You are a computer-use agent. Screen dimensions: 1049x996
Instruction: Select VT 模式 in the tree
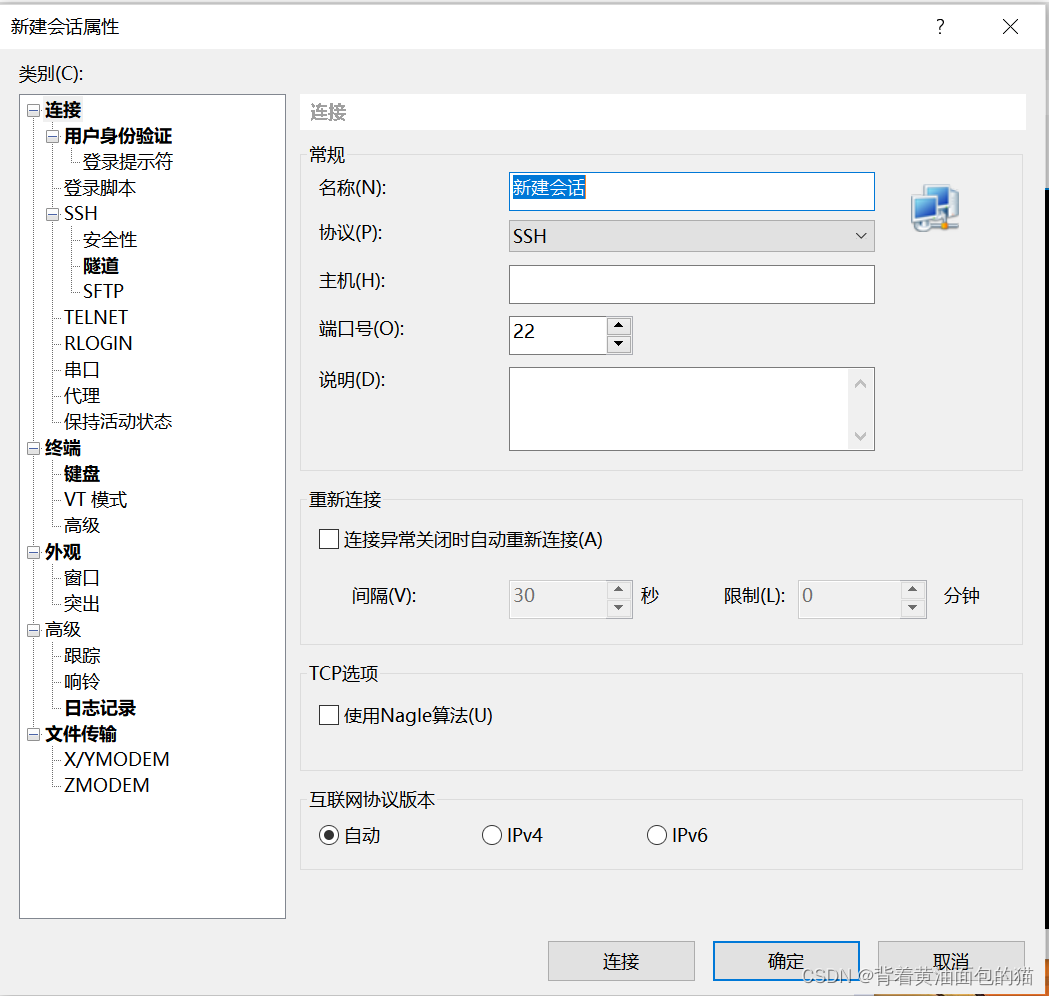point(96,500)
